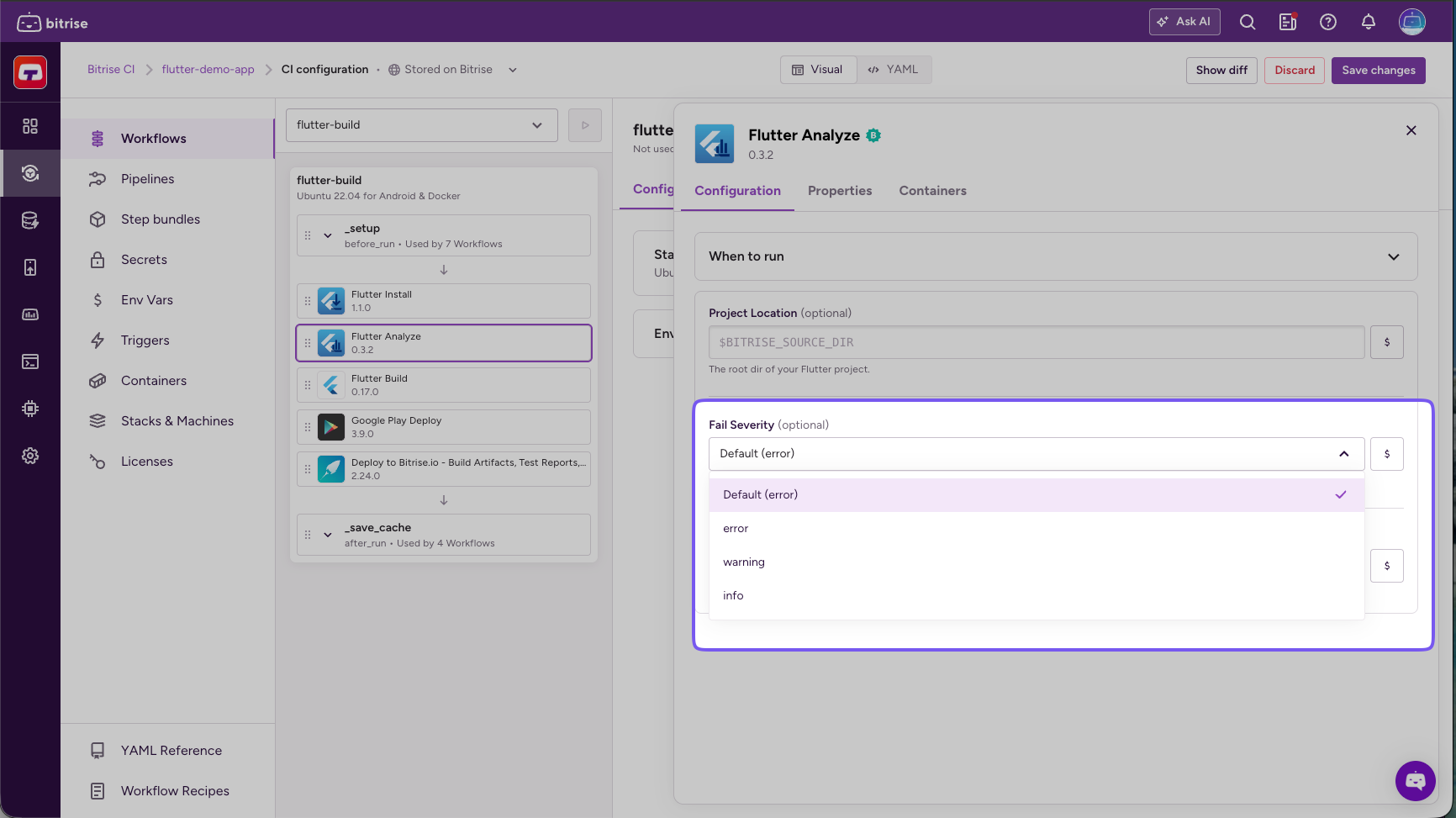Viewport: 1456px width, 818px height.
Task: Open settings gear icon in left rail
Action: point(30,456)
